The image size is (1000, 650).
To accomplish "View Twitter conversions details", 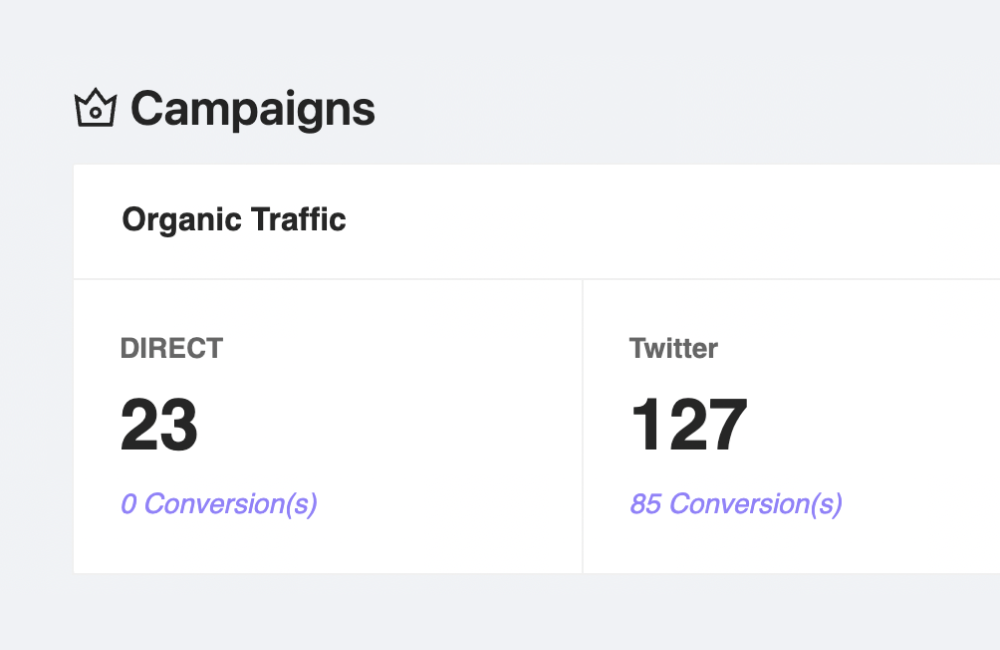I will (x=735, y=503).
